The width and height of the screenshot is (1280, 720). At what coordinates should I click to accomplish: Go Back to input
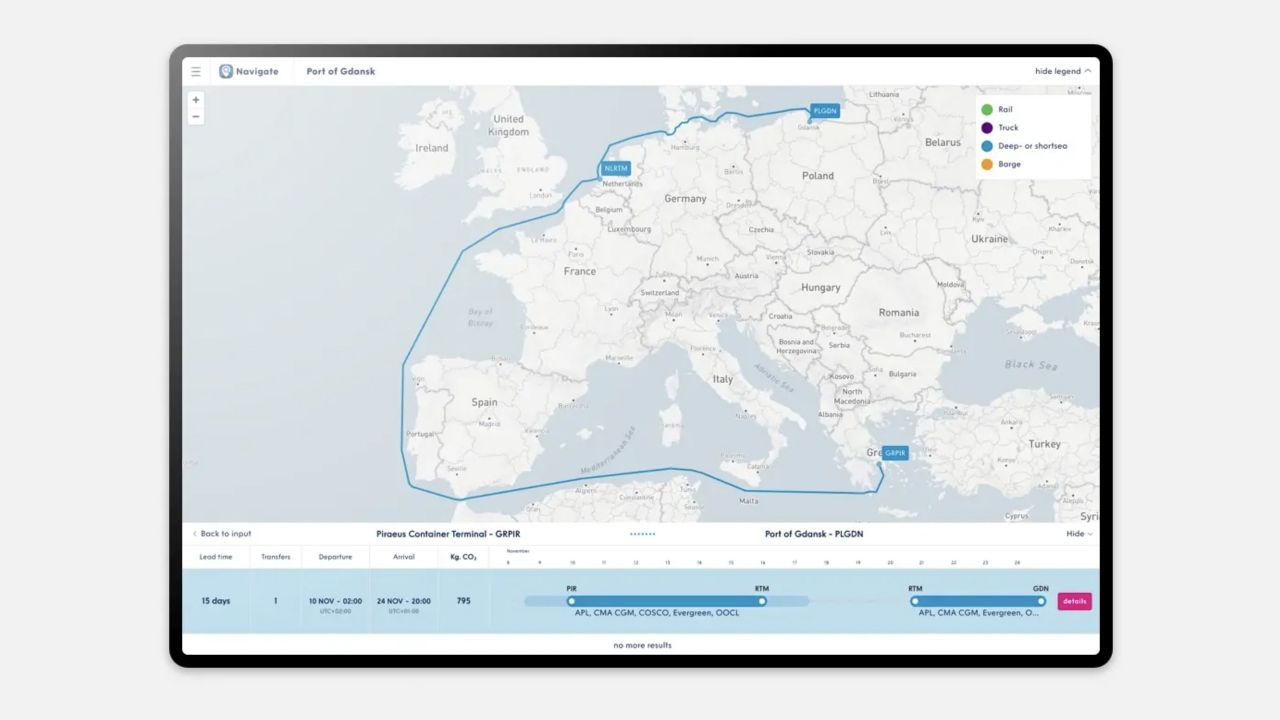[x=222, y=534]
